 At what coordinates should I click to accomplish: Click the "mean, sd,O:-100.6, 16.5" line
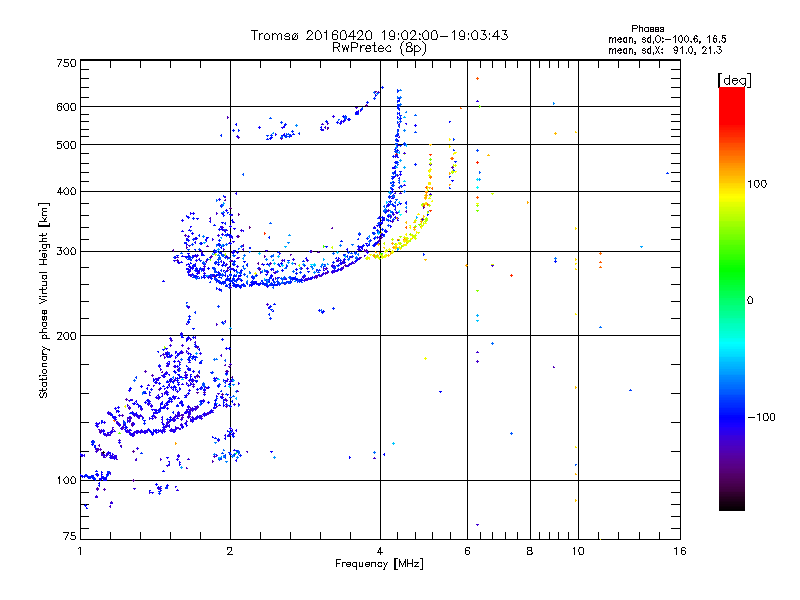pos(667,39)
